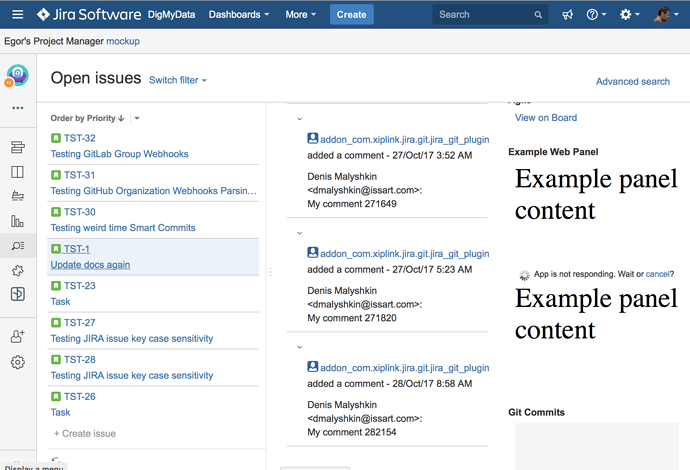
Task: Click the Git Commits panel heading
Action: pos(536,412)
